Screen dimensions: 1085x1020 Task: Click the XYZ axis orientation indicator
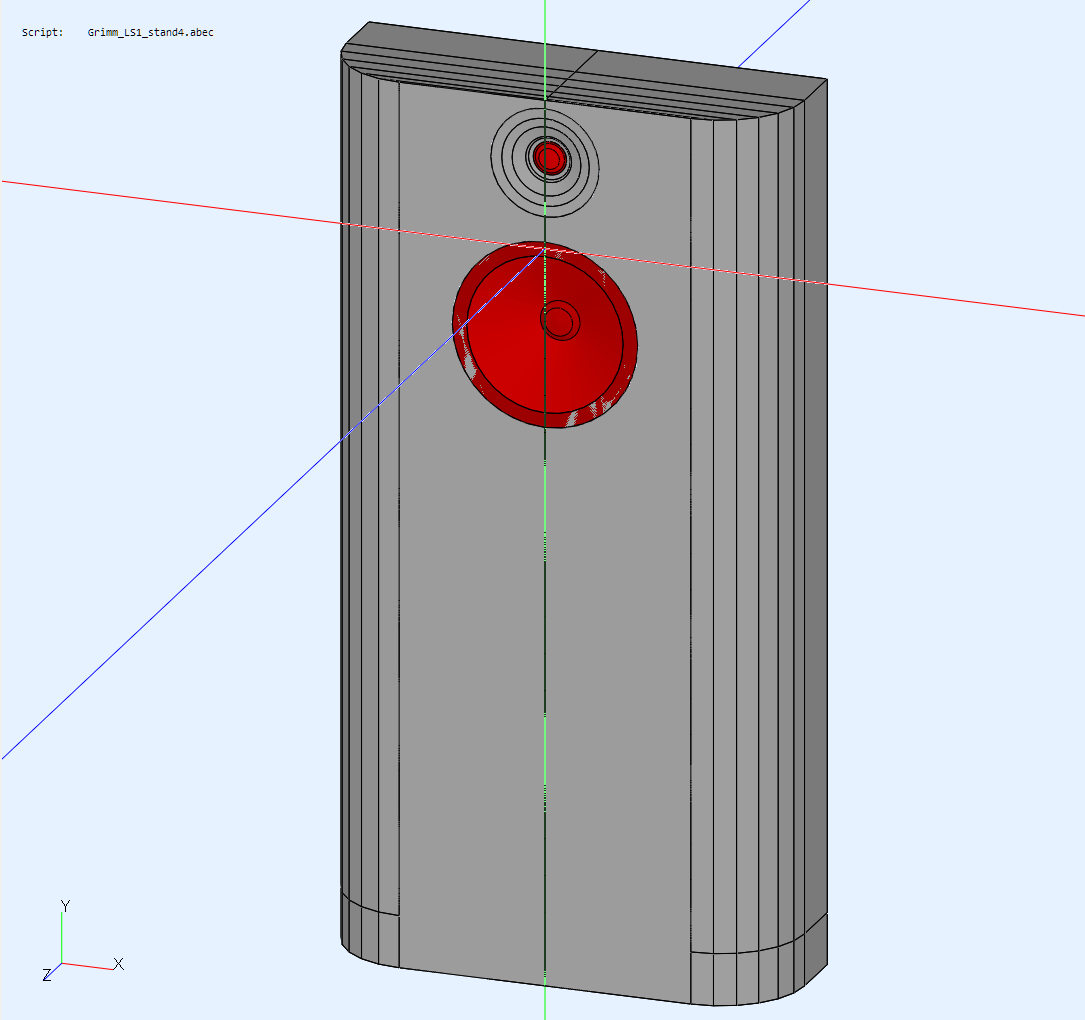83,940
